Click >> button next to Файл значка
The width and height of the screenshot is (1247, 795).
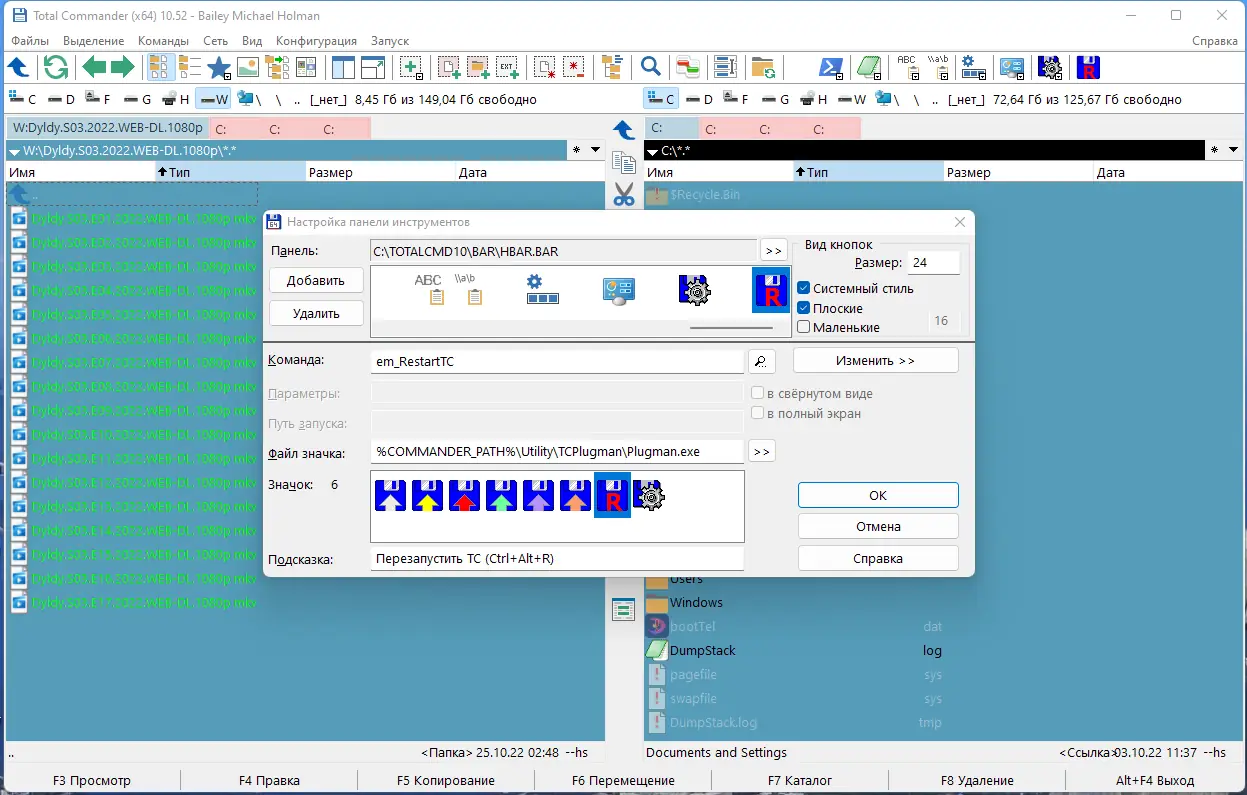pyautogui.click(x=762, y=452)
